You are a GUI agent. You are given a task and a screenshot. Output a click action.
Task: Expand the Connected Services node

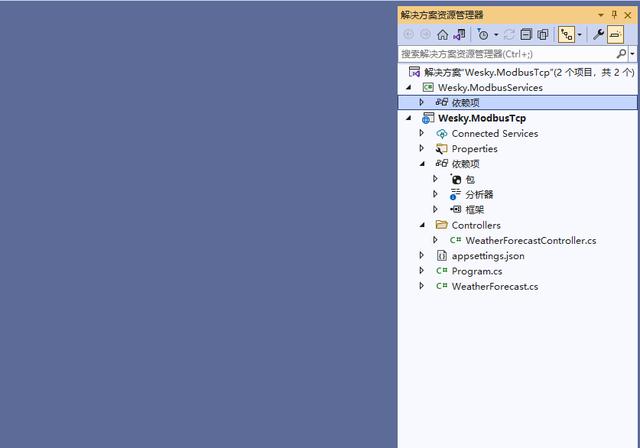(422, 133)
